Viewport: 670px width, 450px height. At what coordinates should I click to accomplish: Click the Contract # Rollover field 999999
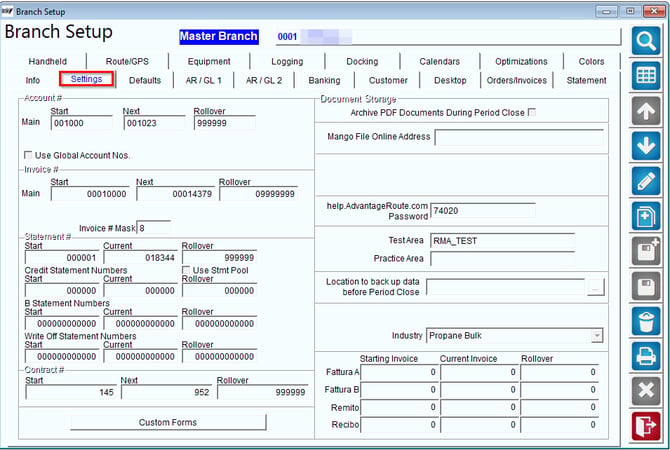point(263,392)
